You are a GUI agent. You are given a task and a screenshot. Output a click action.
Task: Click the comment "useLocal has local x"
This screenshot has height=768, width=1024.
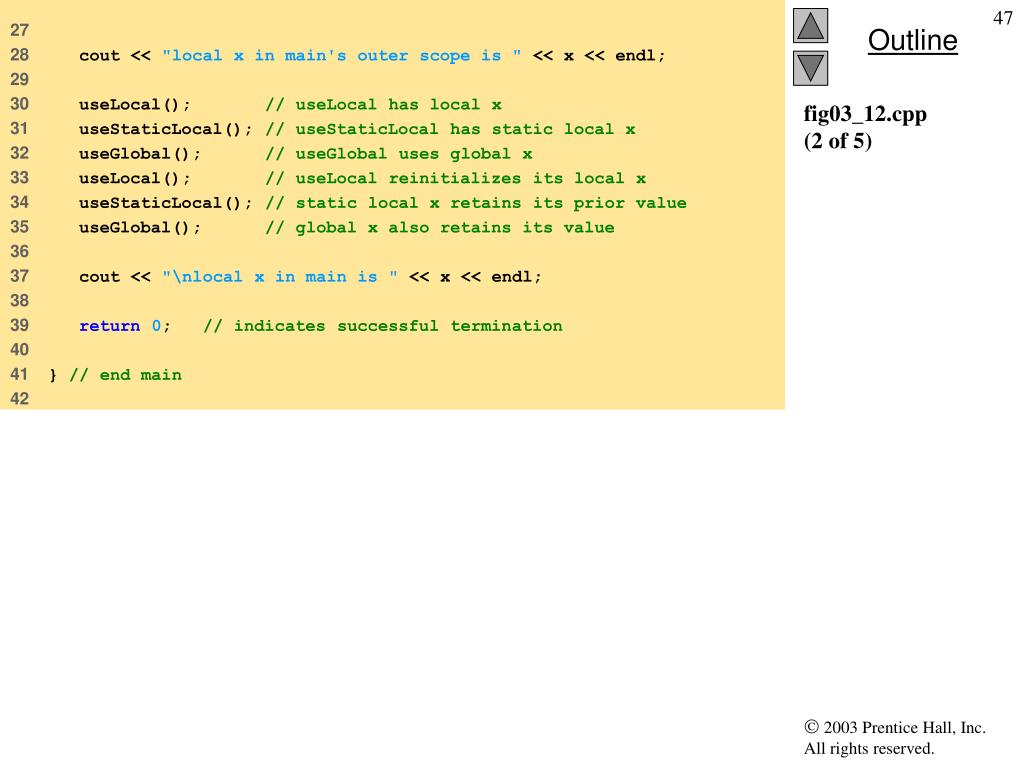[383, 104]
